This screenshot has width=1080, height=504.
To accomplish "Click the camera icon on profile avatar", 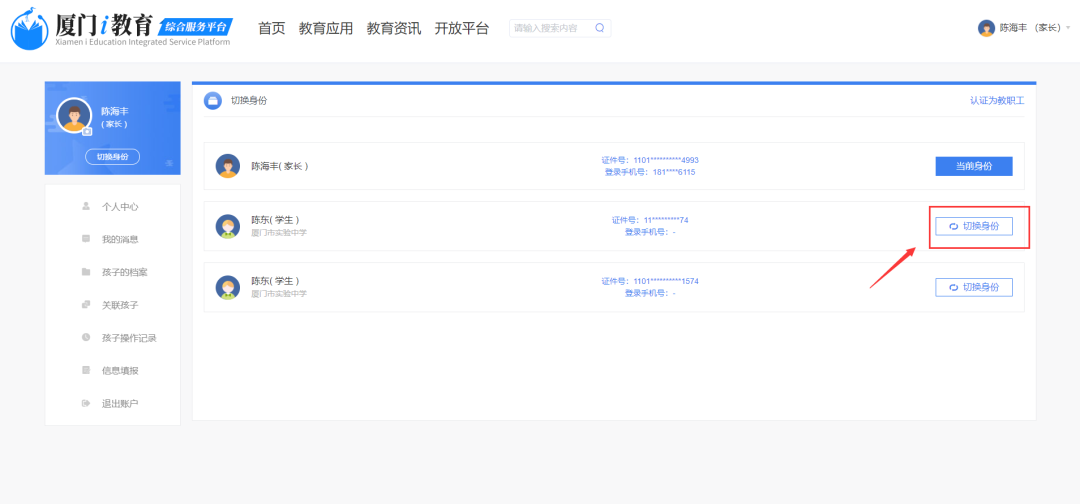I will 87,131.
